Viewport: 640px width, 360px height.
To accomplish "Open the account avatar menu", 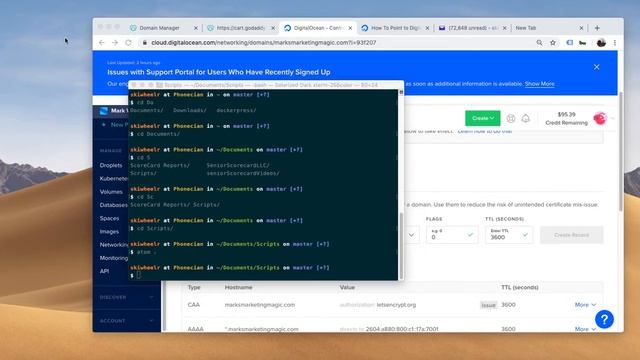I will (600, 118).
